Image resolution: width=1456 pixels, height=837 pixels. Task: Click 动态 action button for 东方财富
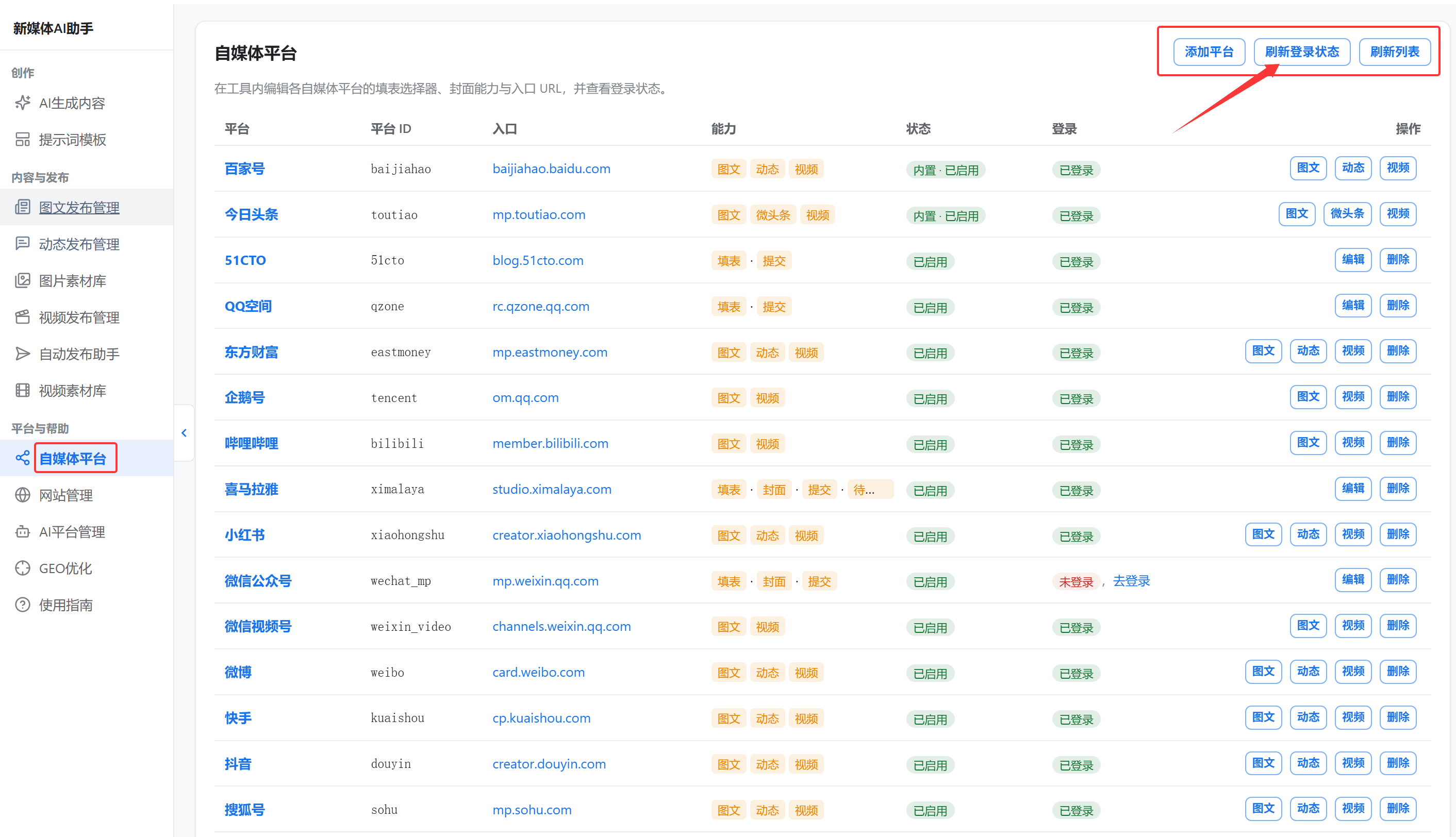pyautogui.click(x=1308, y=350)
